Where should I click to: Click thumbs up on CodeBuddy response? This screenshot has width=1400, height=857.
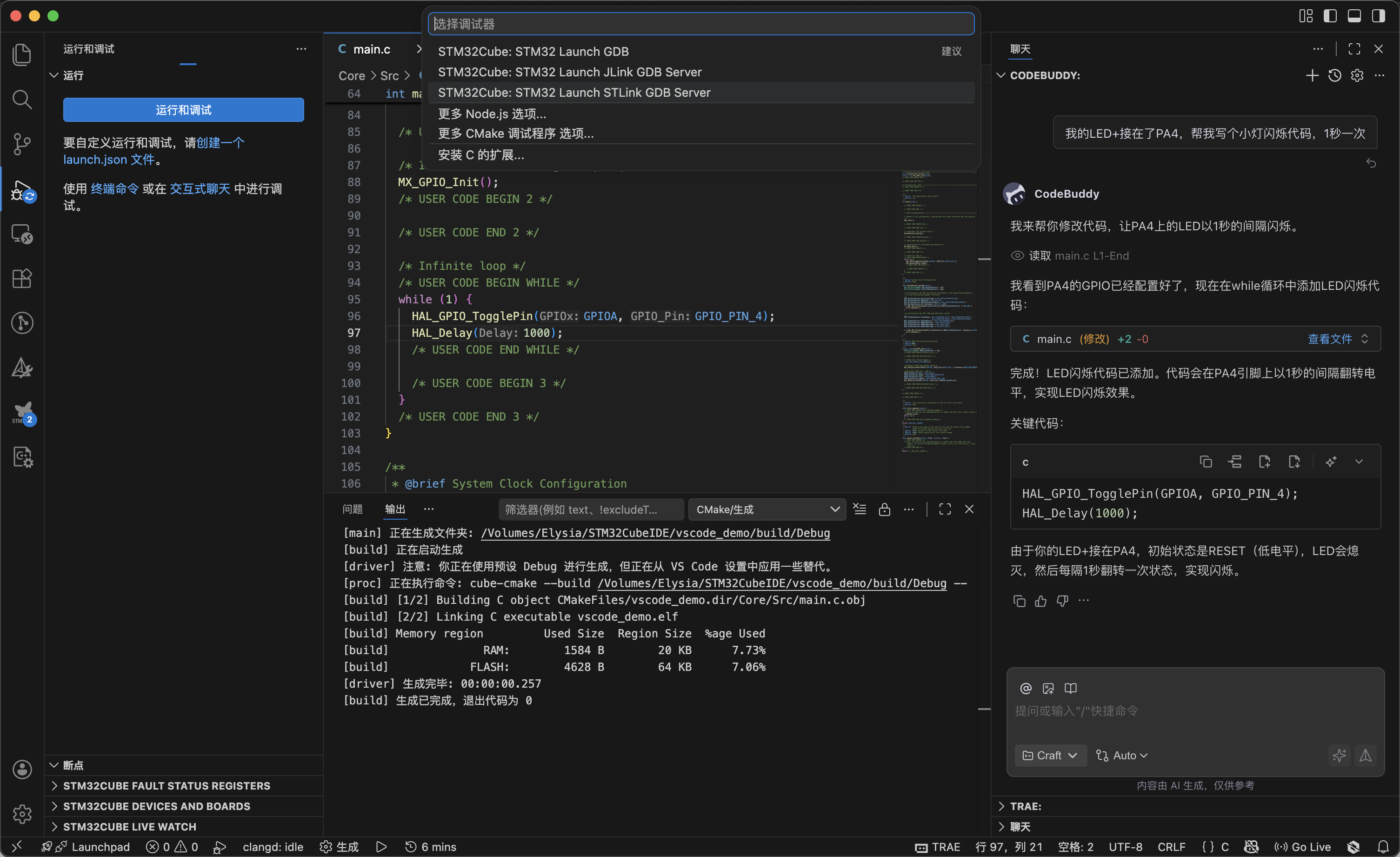pyautogui.click(x=1040, y=601)
